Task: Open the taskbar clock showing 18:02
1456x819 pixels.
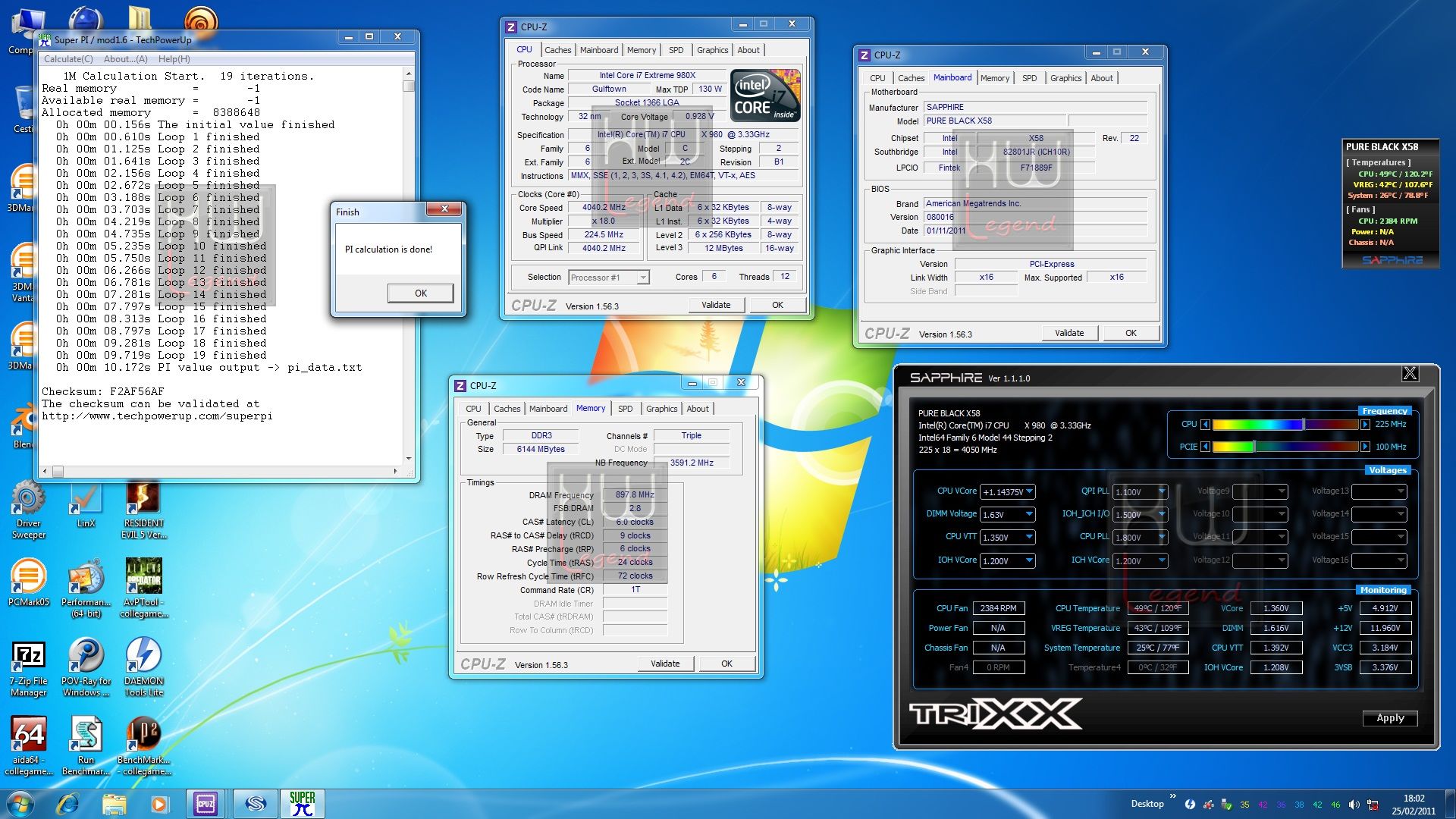Action: pos(1413,805)
